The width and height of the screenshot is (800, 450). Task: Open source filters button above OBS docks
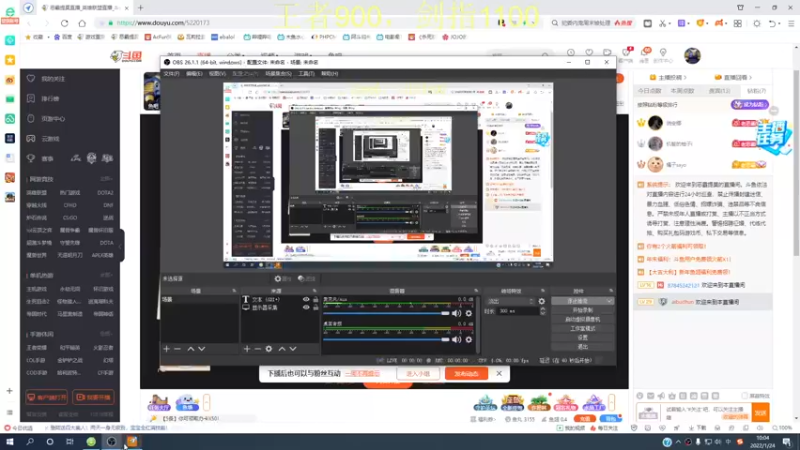click(x=307, y=279)
